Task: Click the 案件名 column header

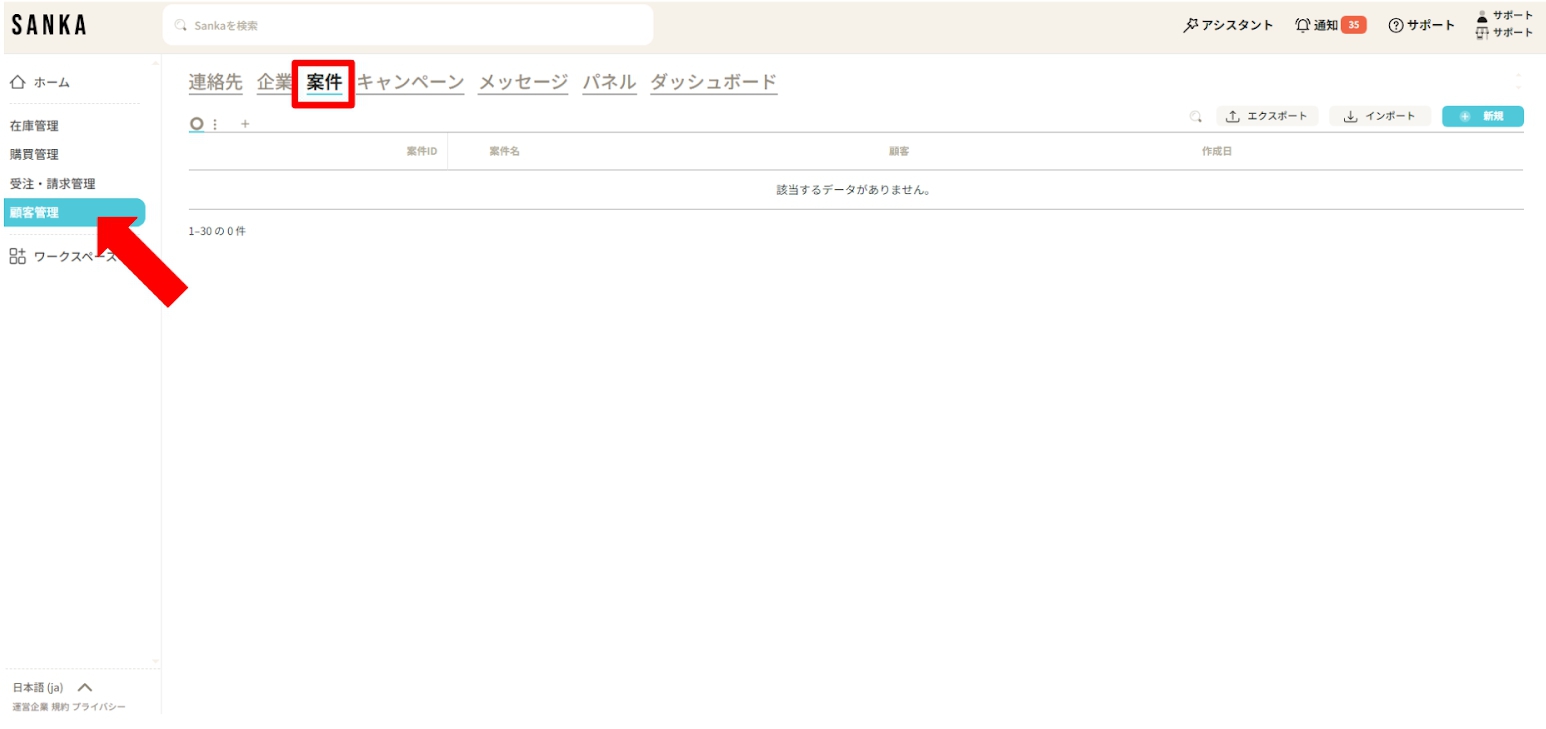Action: [504, 151]
